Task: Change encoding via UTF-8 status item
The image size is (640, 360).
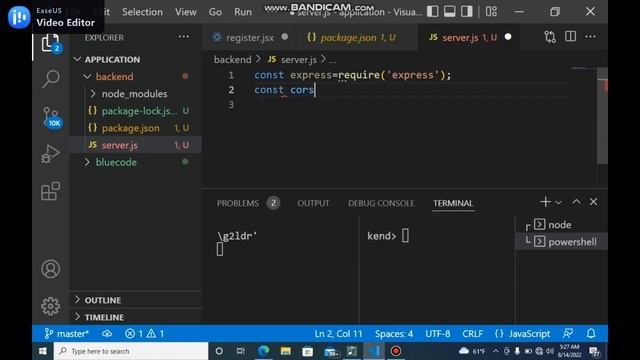Action: pyautogui.click(x=438, y=333)
